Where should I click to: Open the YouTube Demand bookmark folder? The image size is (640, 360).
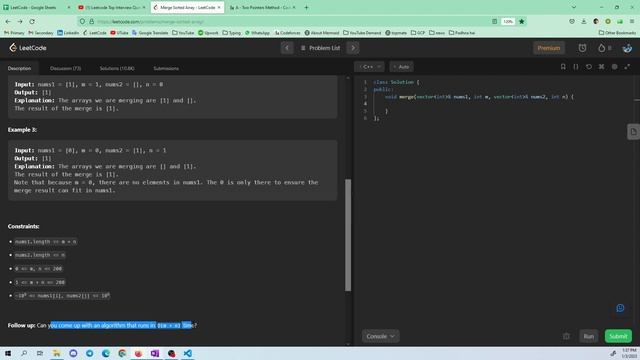pos(362,33)
